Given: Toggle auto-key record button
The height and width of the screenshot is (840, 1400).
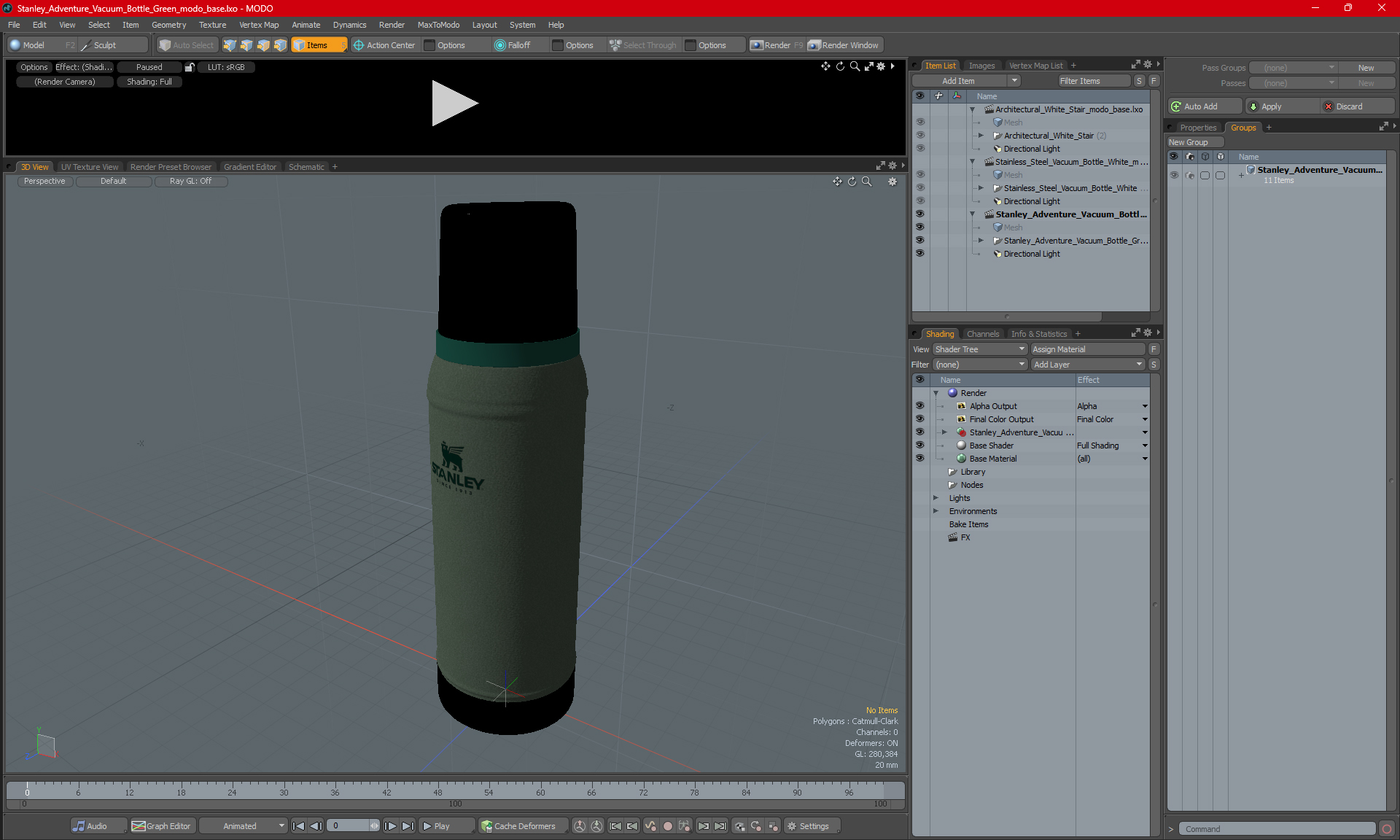Looking at the screenshot, I should 667,826.
